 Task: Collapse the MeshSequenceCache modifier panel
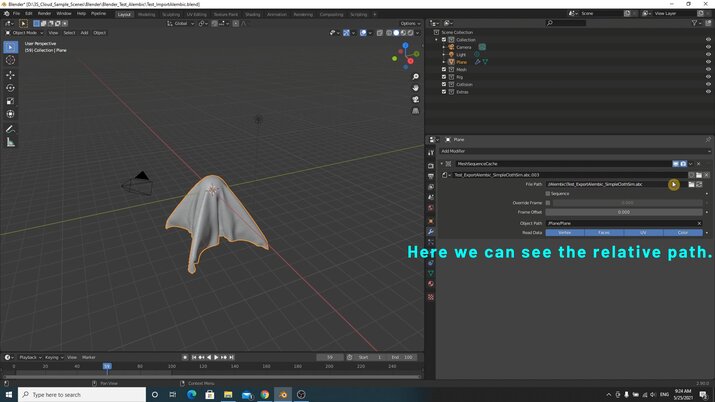441,164
